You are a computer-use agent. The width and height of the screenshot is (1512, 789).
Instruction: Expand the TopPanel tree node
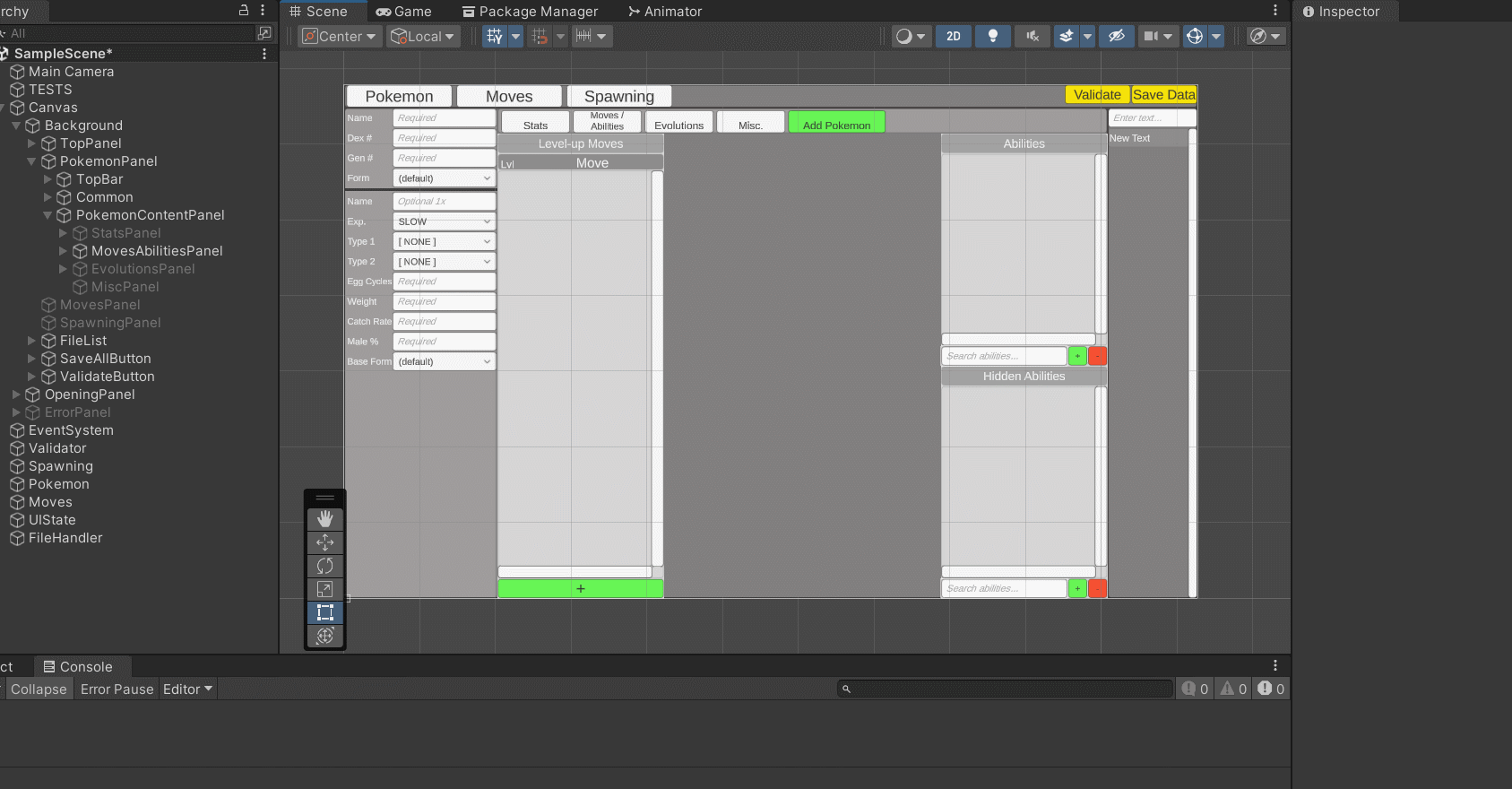pyautogui.click(x=31, y=143)
